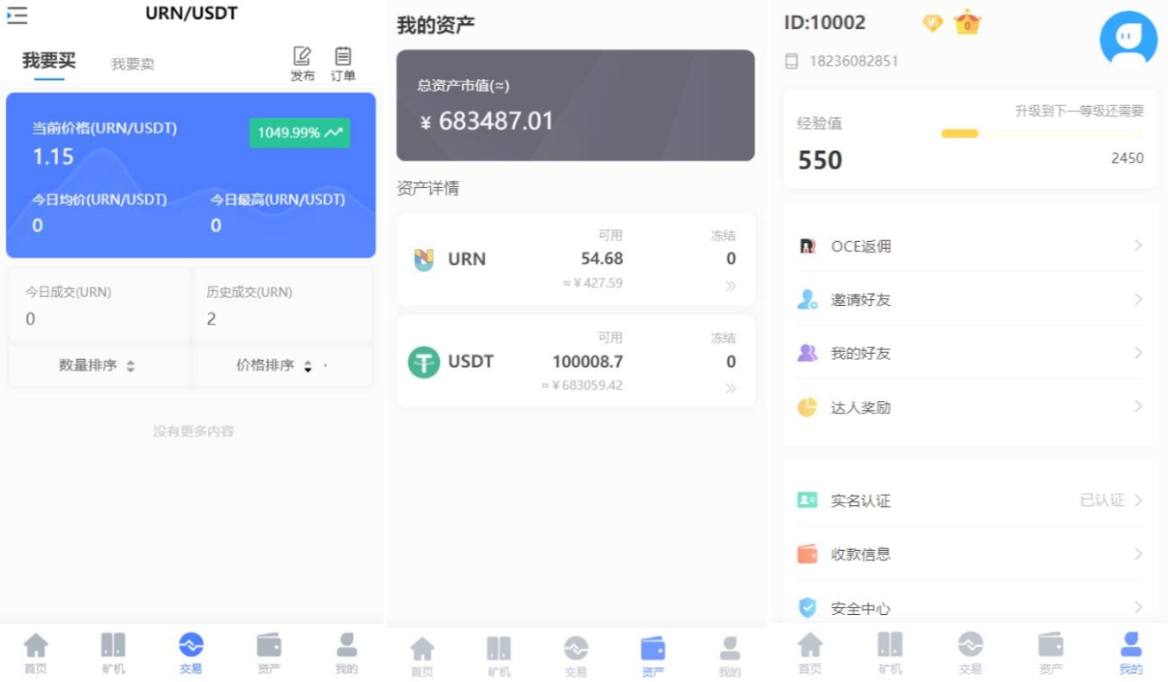Select the URN available balance 54.68
Viewport: 1168px width, 682px height.
tap(602, 258)
